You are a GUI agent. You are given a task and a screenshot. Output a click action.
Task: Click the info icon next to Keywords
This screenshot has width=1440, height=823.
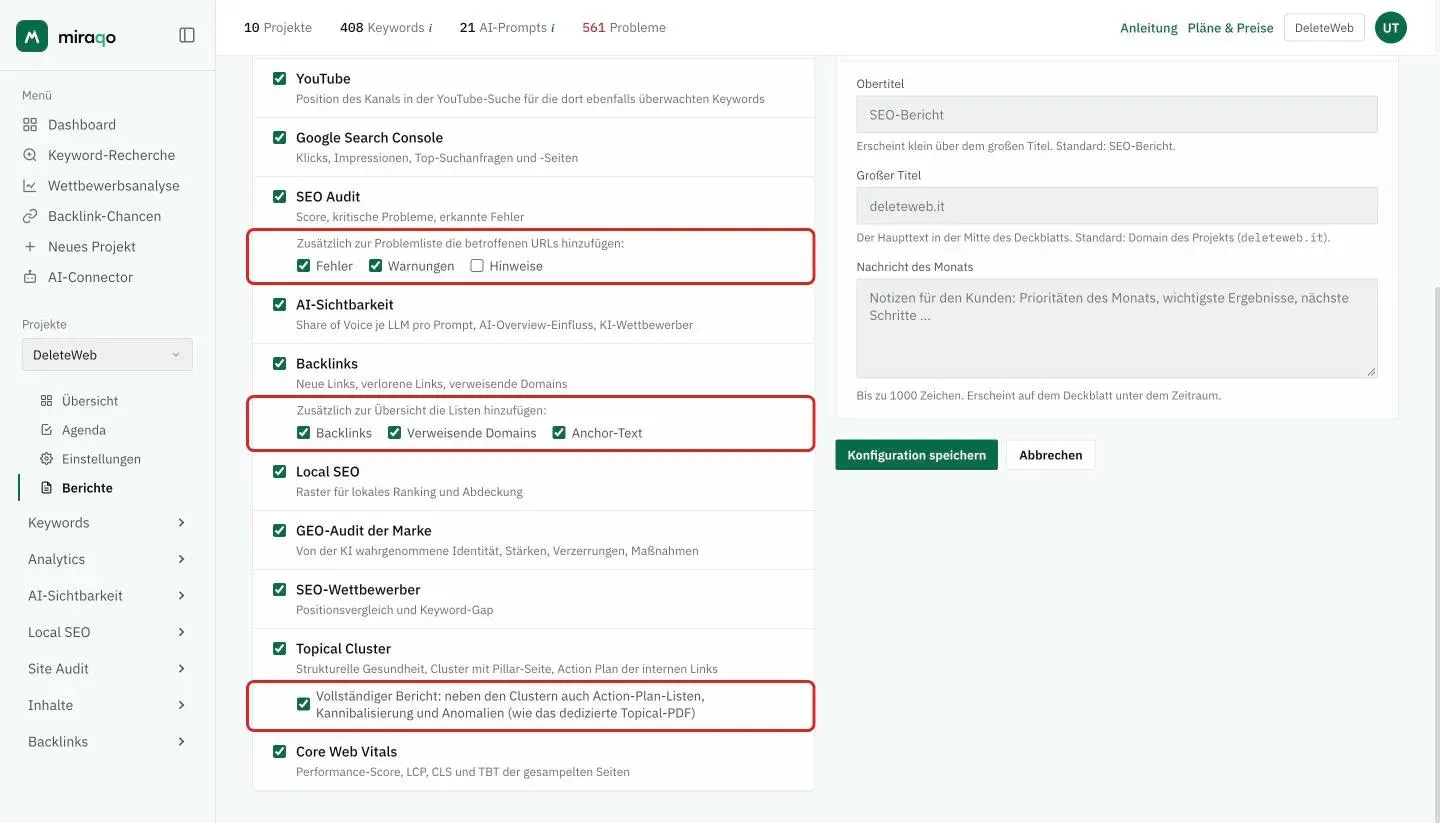point(431,28)
